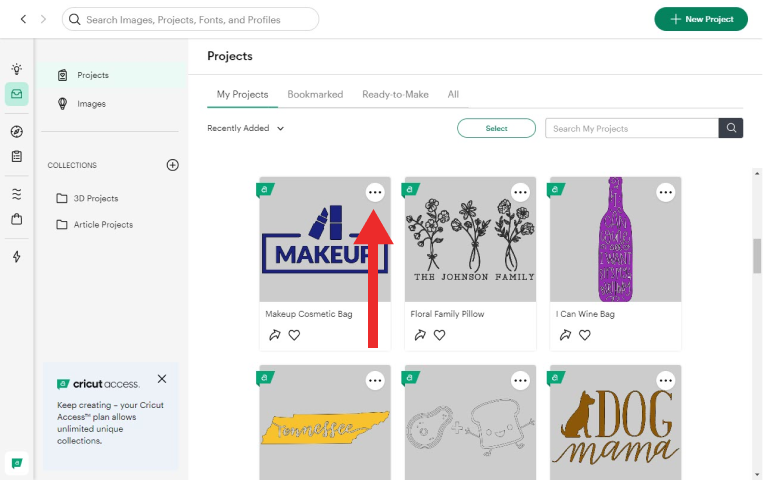Open the shopping bag icon in sidebar

16,219
